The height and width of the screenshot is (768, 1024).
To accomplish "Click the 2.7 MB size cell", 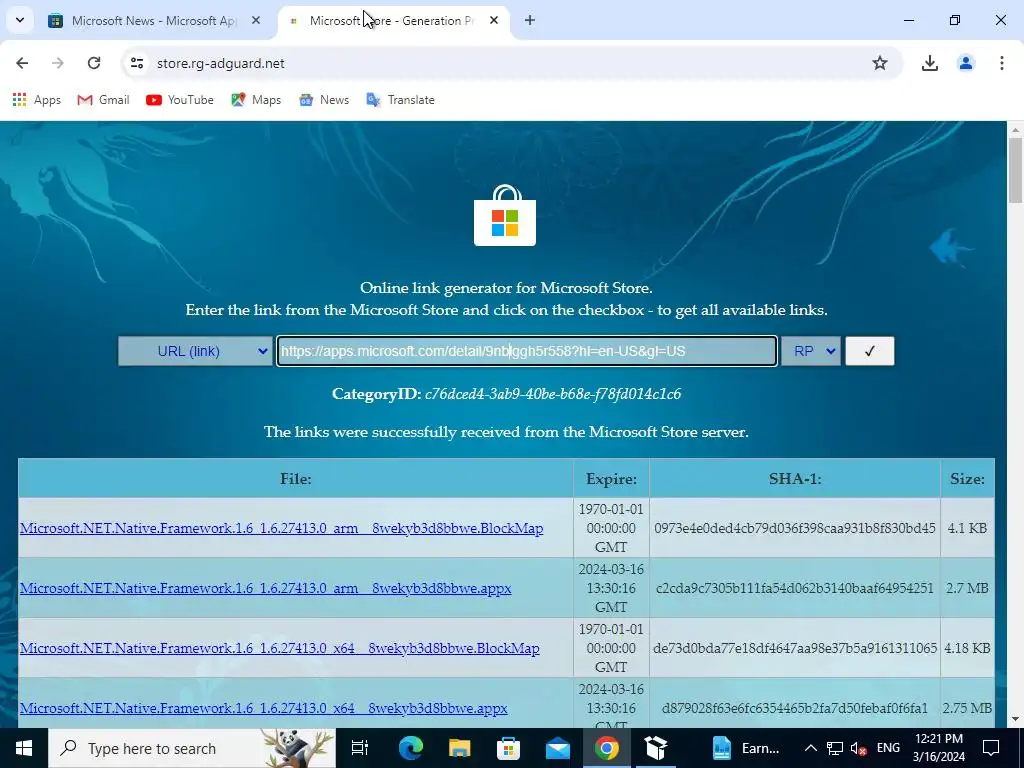I will tap(967, 588).
